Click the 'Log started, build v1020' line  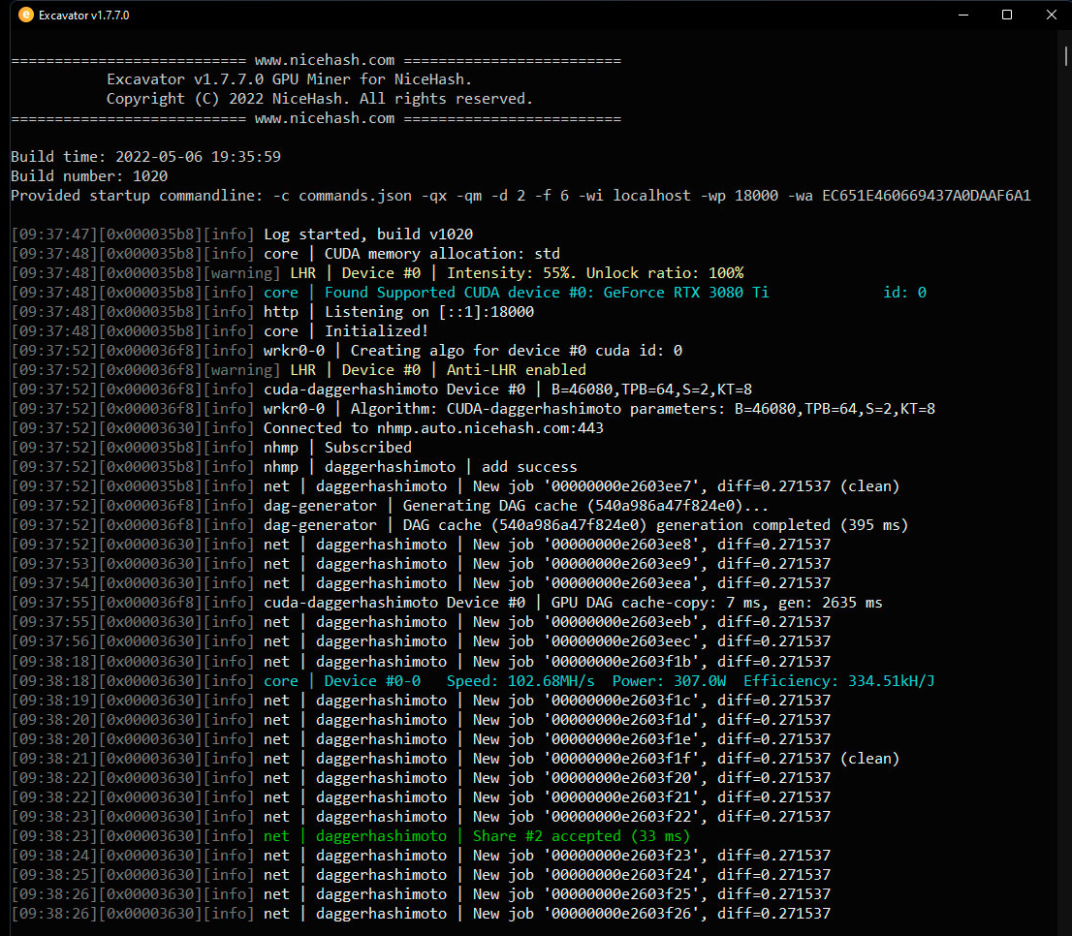242,234
